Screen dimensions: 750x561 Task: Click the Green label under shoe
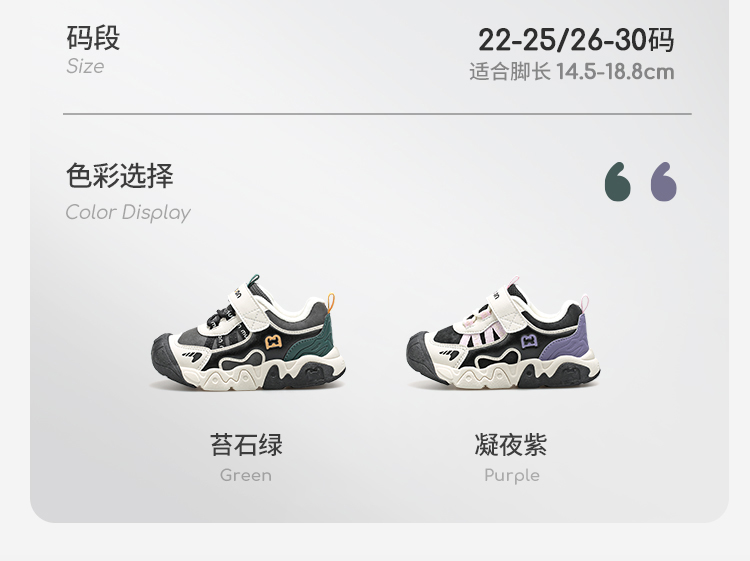click(x=246, y=475)
